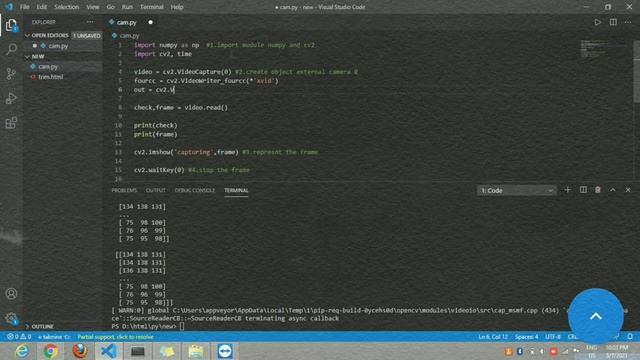Open the Help menu
The image size is (640, 360).
[177, 7]
